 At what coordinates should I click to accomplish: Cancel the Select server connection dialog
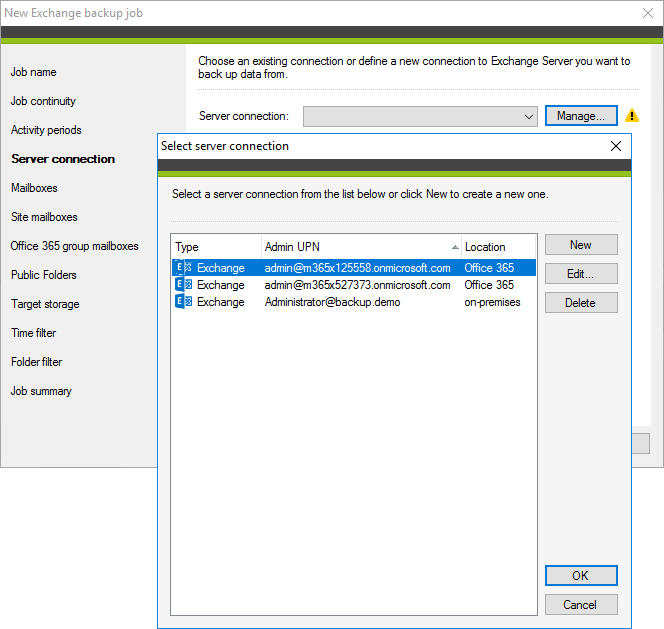point(581,604)
